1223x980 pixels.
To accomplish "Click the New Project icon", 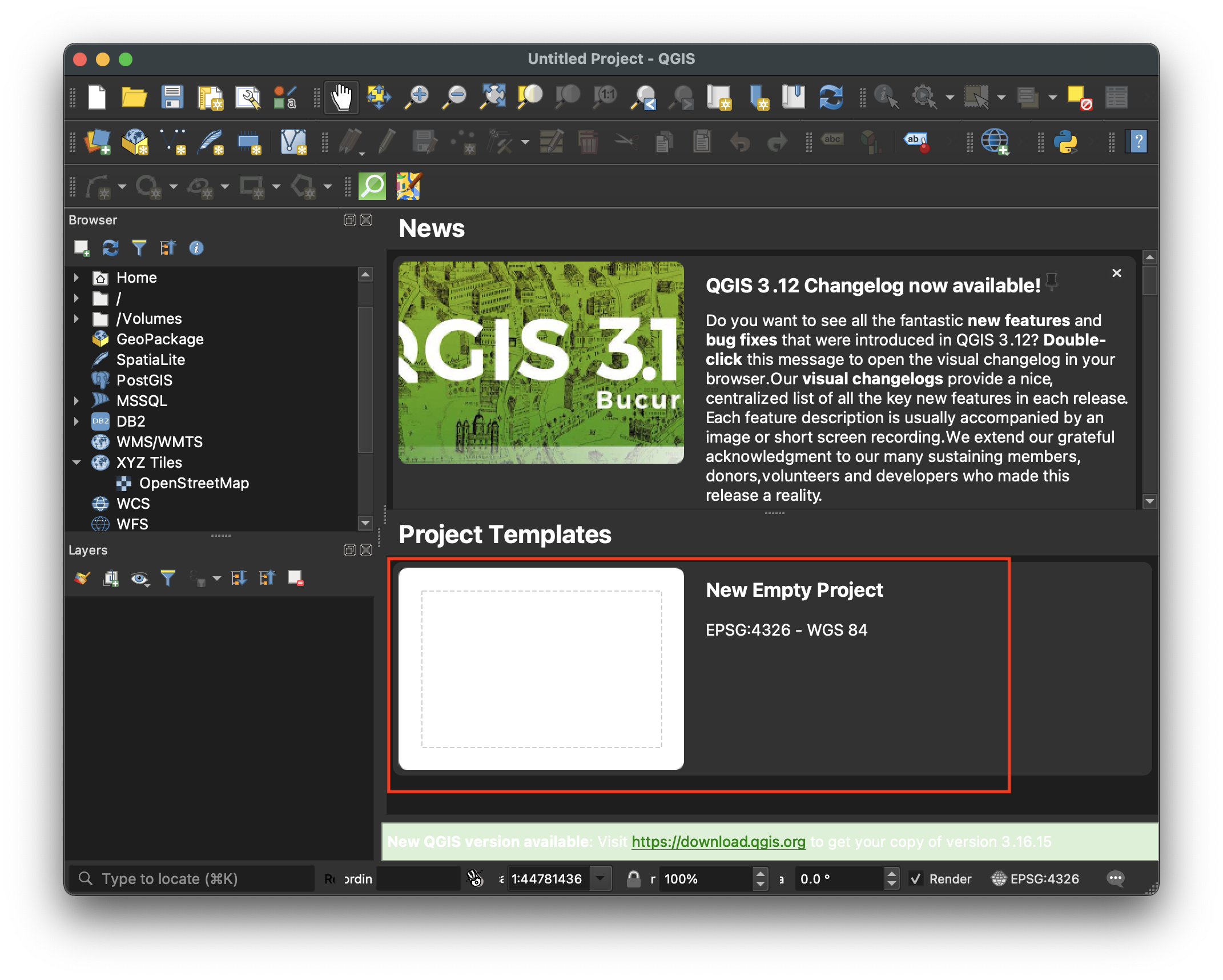I will (x=97, y=97).
